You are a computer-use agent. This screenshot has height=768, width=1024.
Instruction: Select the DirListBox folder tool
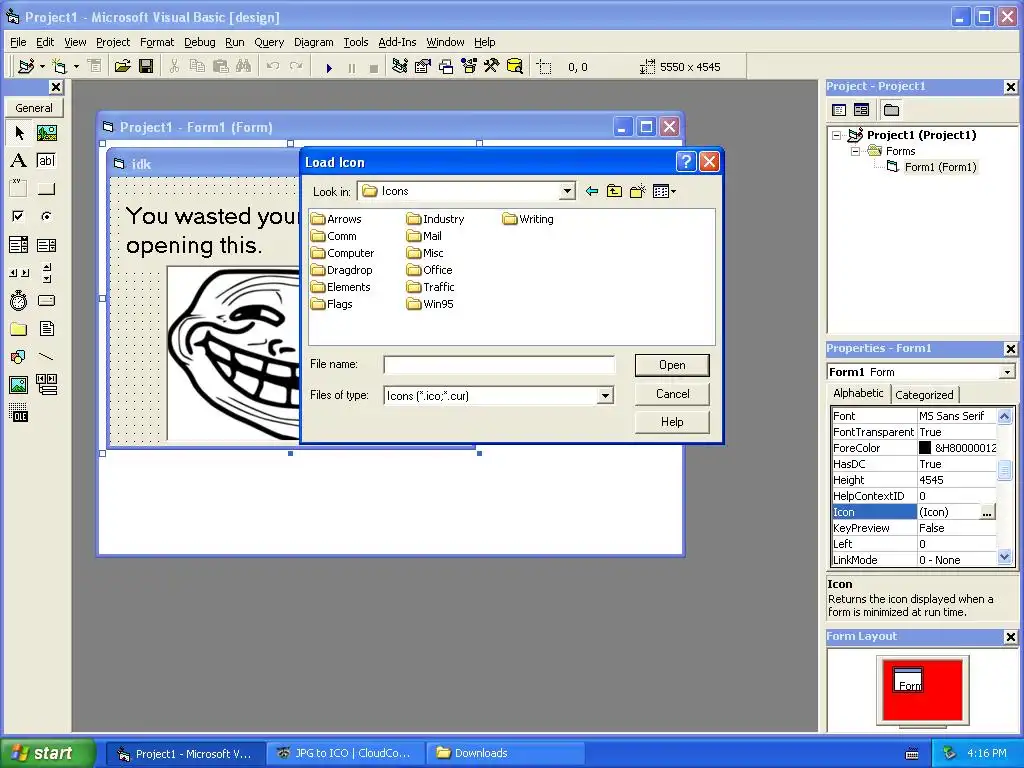19,328
